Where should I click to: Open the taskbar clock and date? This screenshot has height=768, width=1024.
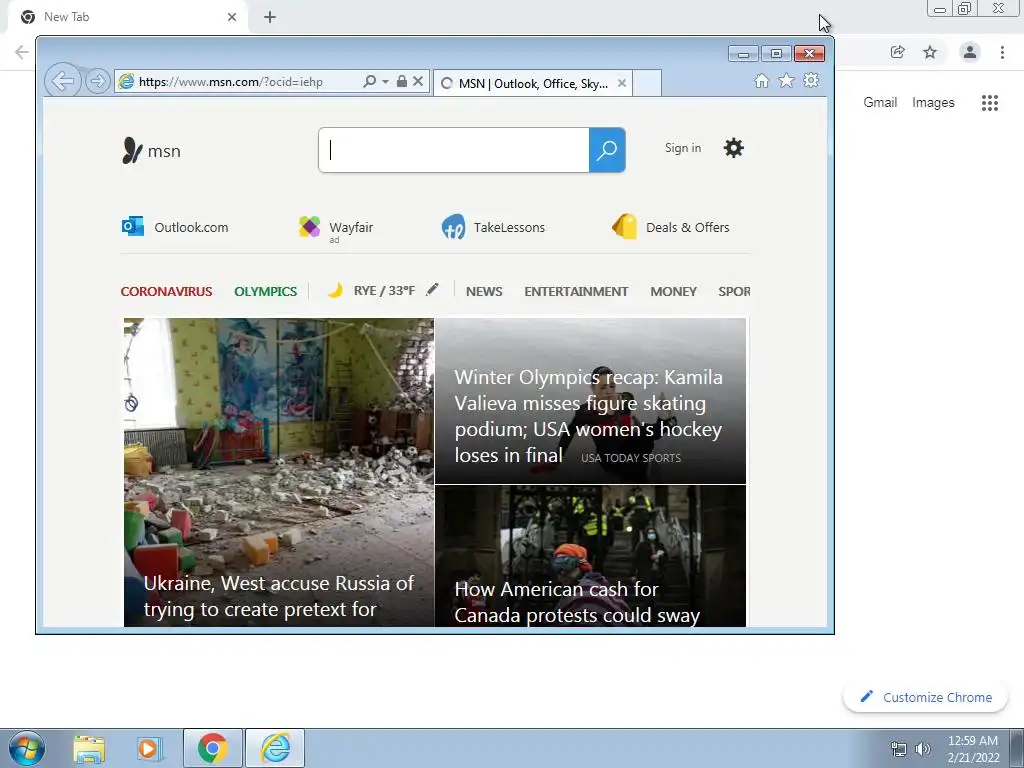973,749
